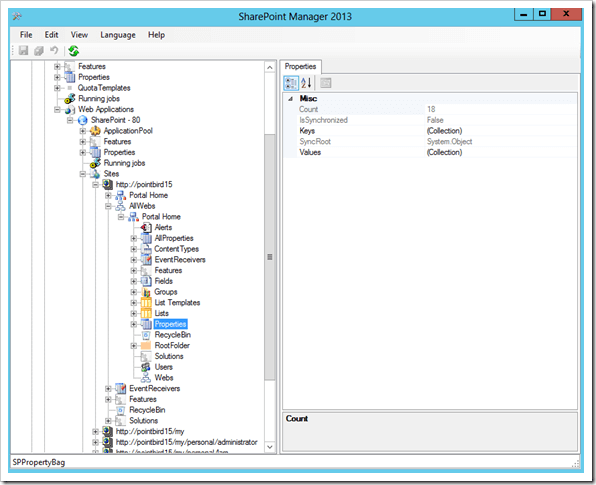596x485 pixels.
Task: Click the AllProperties node icon
Action: [x=146, y=238]
